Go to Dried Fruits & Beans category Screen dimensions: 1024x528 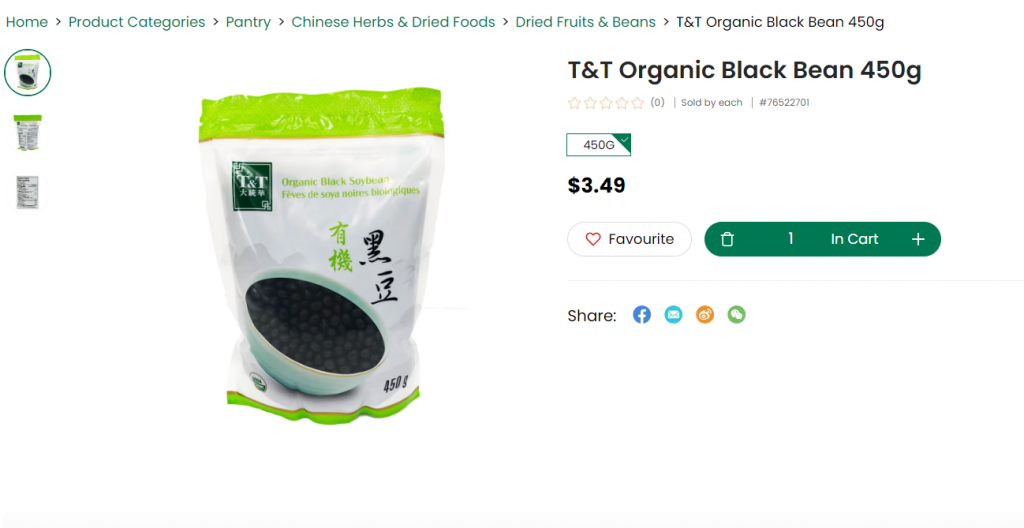585,22
